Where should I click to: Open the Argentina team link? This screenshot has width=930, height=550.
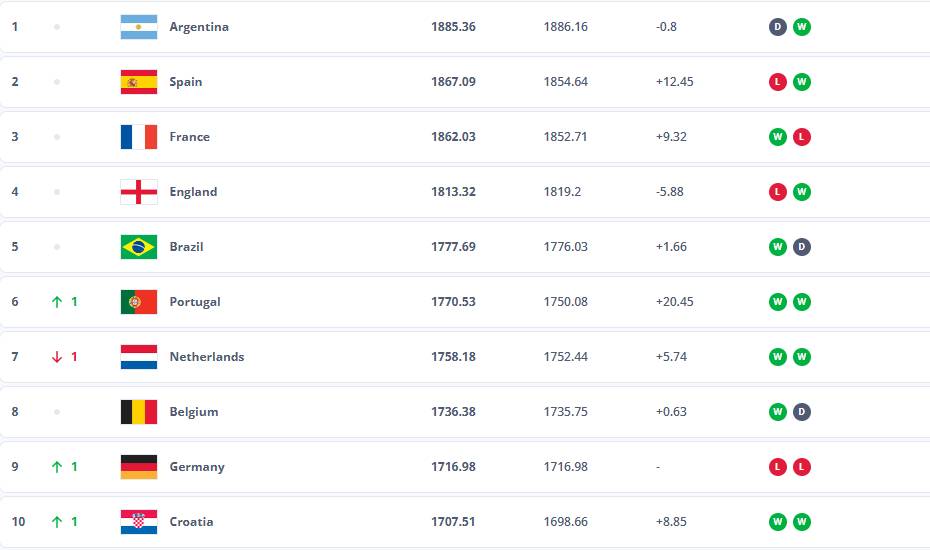(199, 27)
